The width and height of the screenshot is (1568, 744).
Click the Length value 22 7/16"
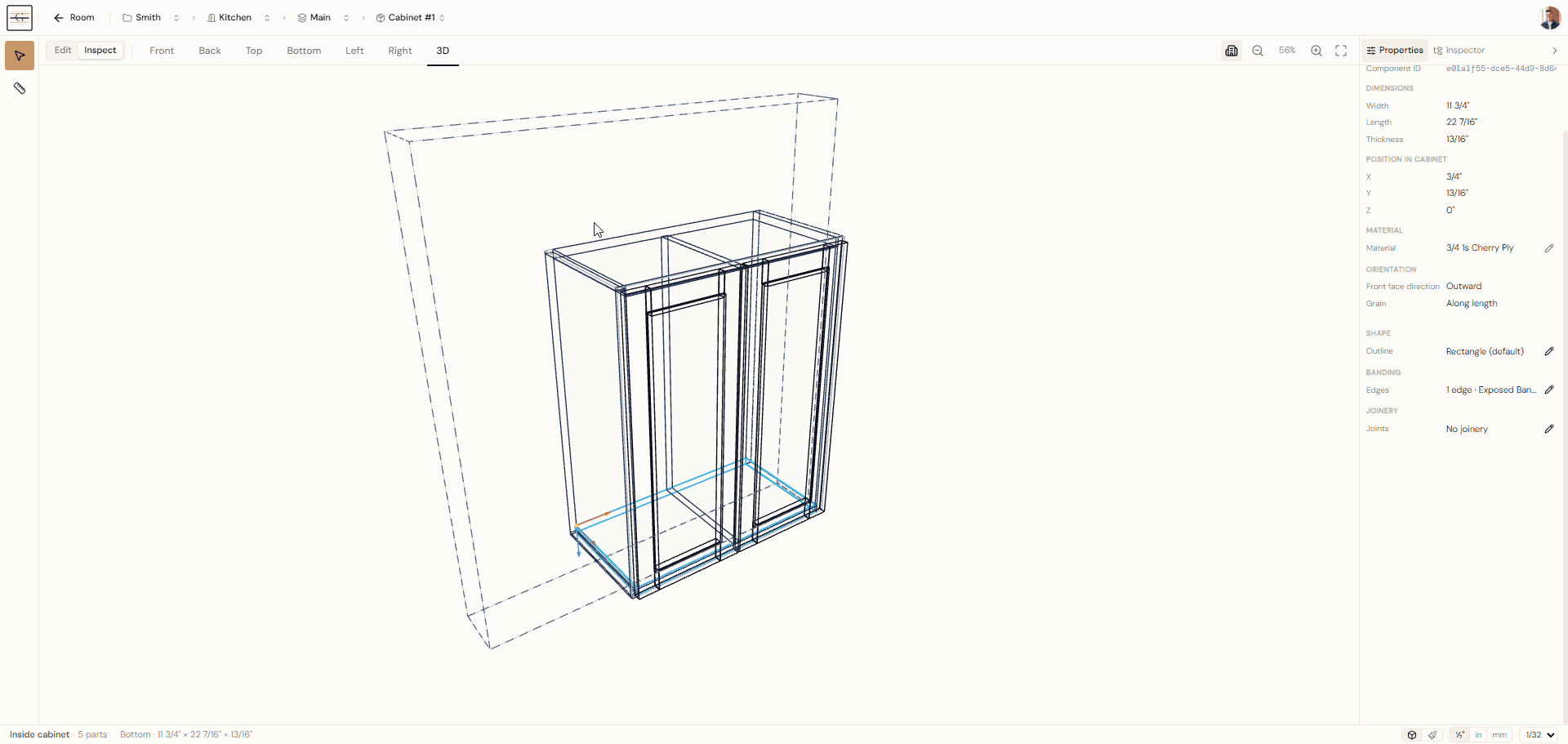[1462, 123]
